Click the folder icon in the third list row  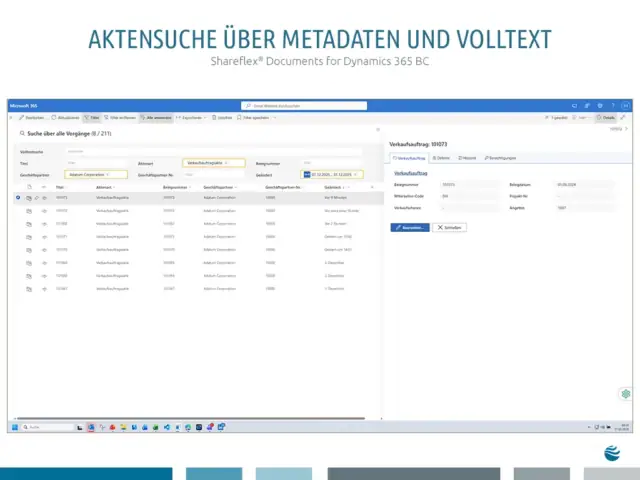tap(29, 224)
